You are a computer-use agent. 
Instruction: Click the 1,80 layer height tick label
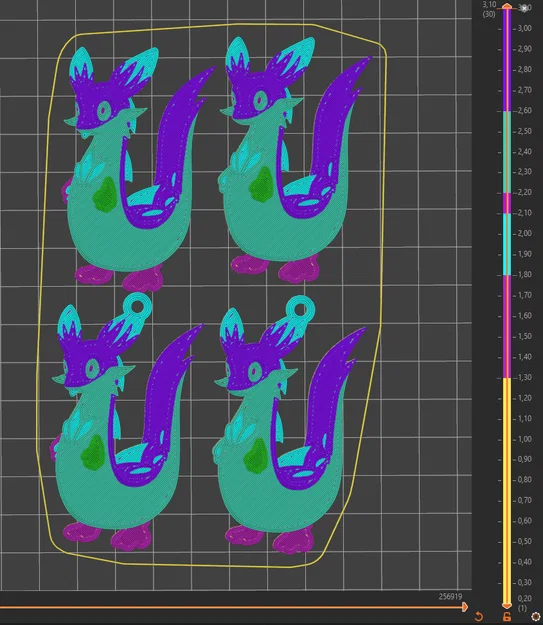524,274
